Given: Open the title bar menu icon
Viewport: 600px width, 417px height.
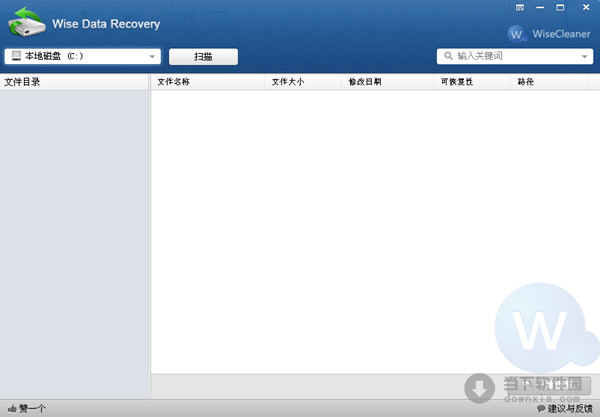Looking at the screenshot, I should [520, 8].
